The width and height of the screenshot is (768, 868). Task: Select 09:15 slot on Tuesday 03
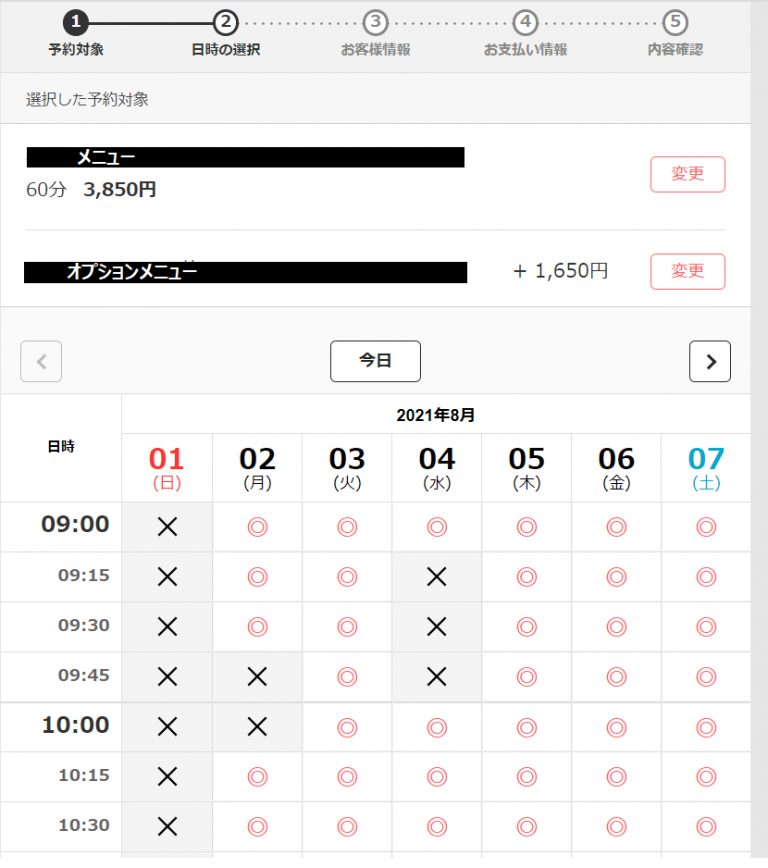point(347,577)
